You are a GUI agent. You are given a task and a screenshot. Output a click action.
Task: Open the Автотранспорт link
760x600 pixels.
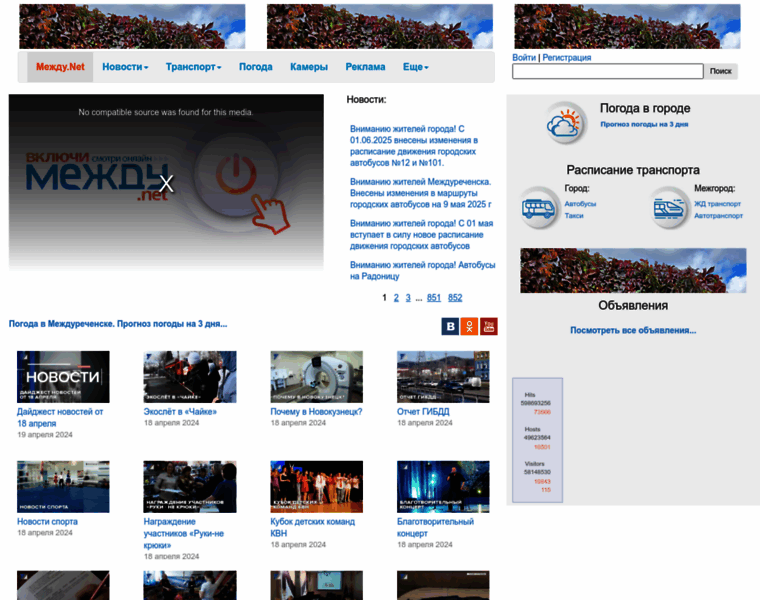[718, 216]
